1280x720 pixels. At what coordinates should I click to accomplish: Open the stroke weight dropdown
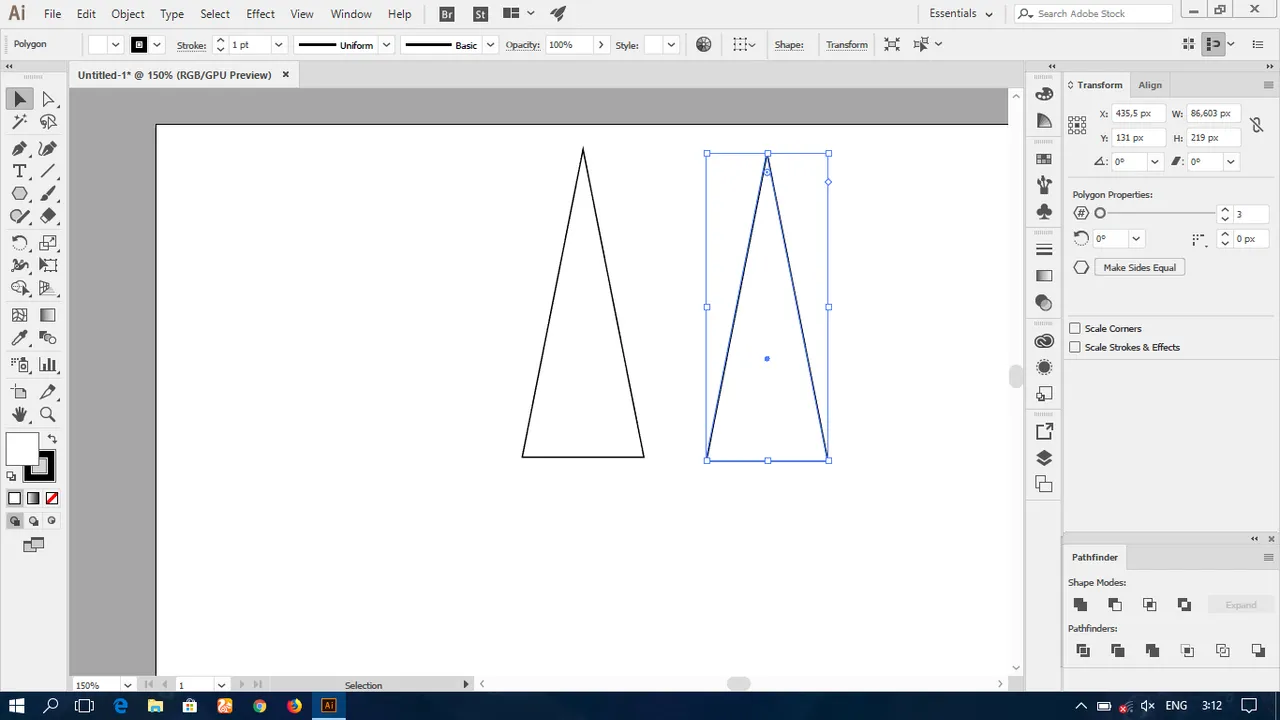tap(278, 44)
